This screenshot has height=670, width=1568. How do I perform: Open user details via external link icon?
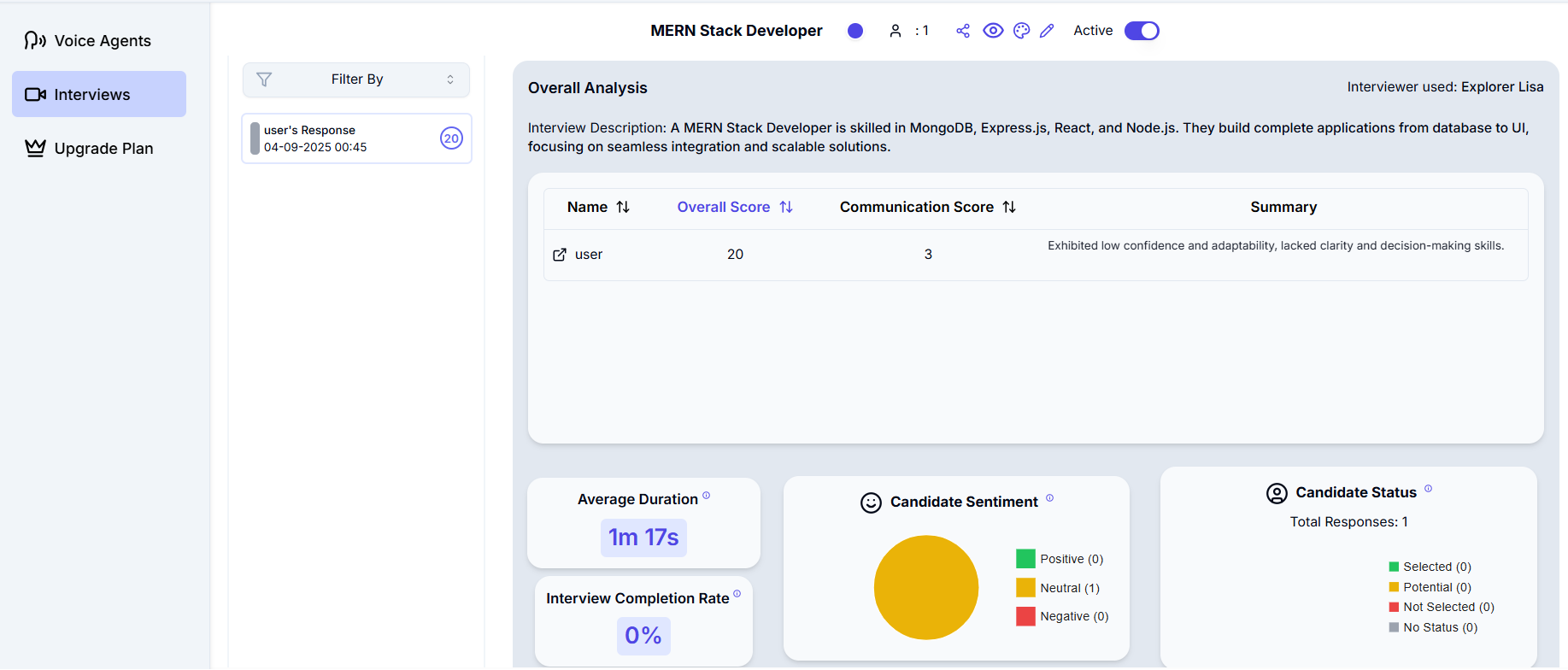(x=560, y=255)
